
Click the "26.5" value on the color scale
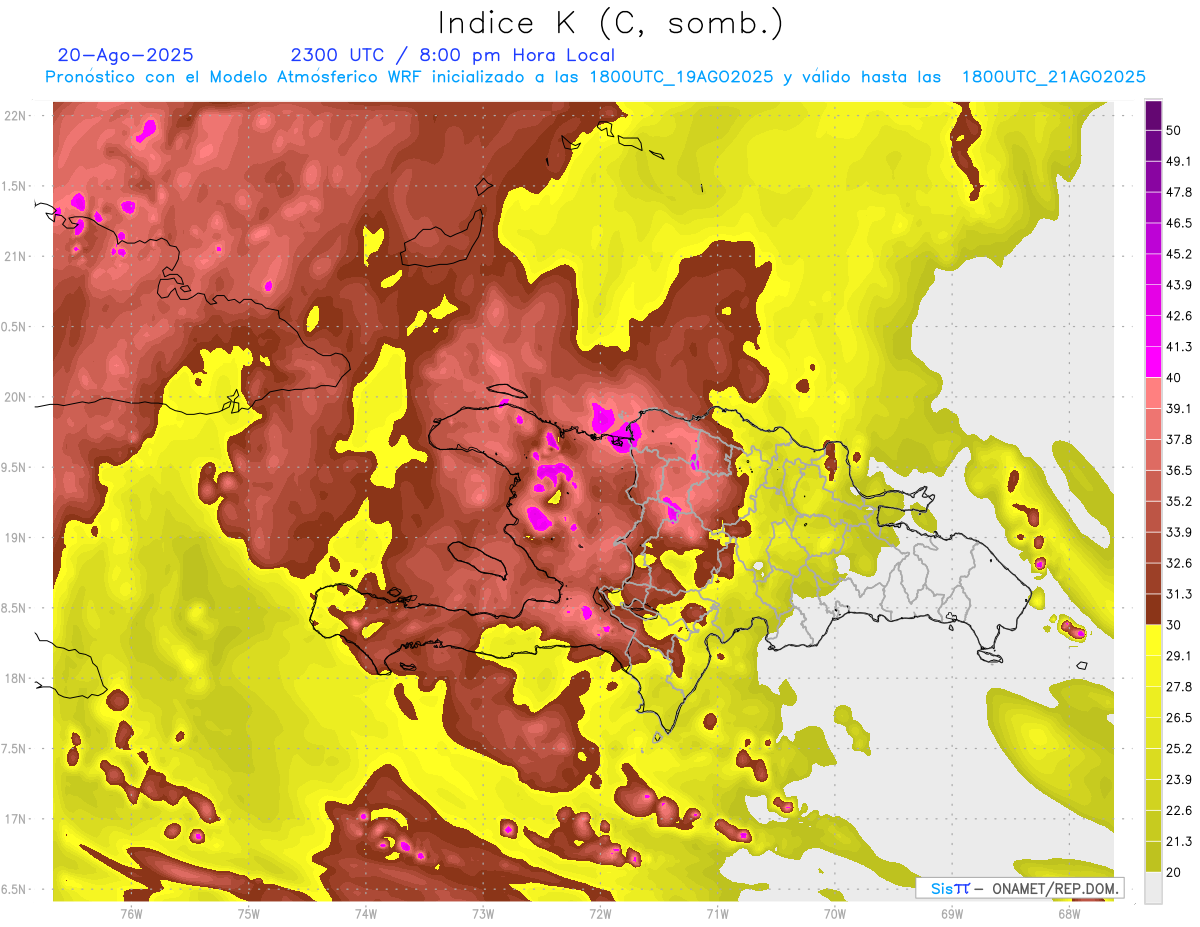coord(1178,718)
